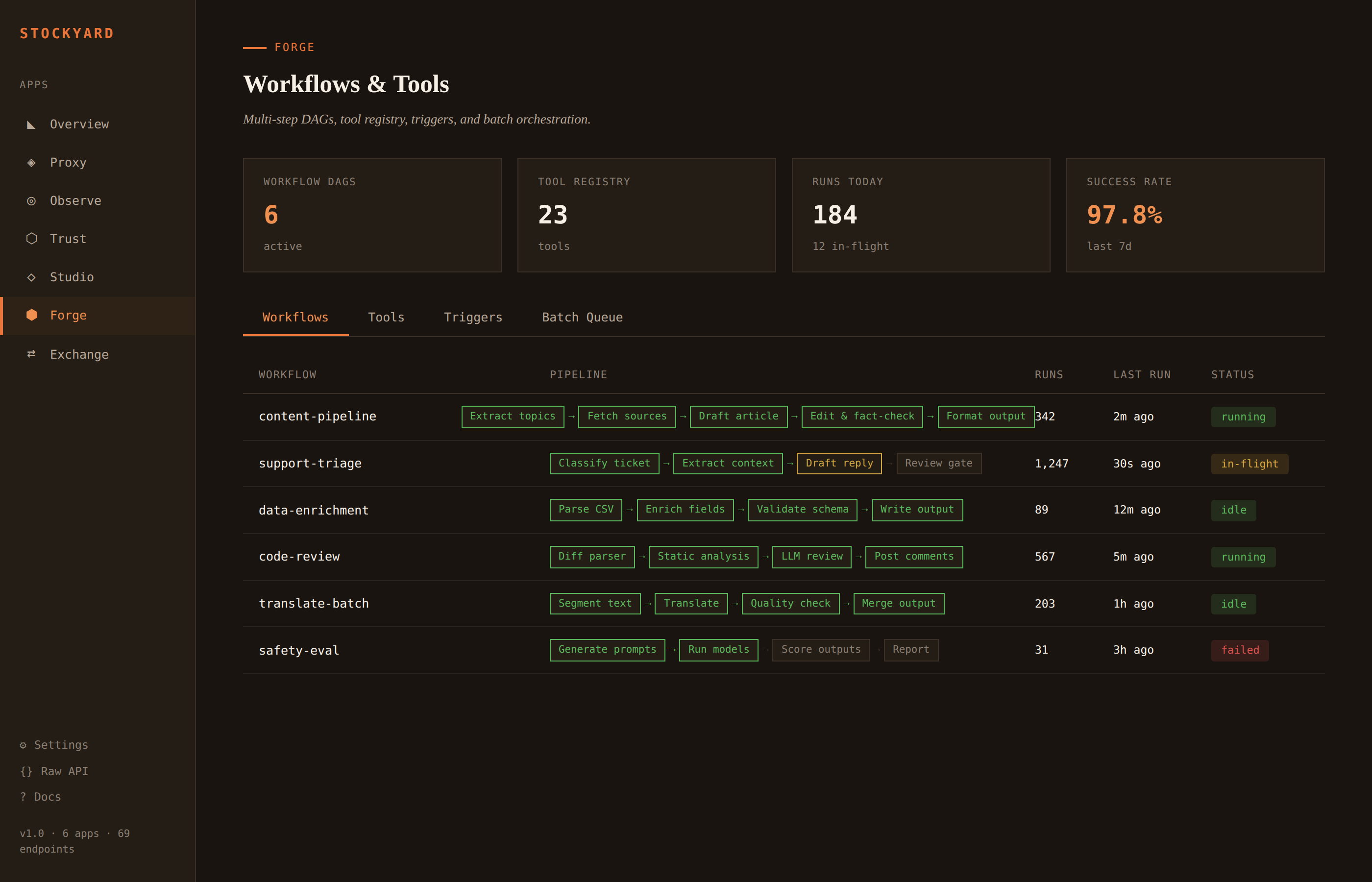This screenshot has height=882, width=1372.
Task: Open the Batch Queue tab
Action: (582, 317)
